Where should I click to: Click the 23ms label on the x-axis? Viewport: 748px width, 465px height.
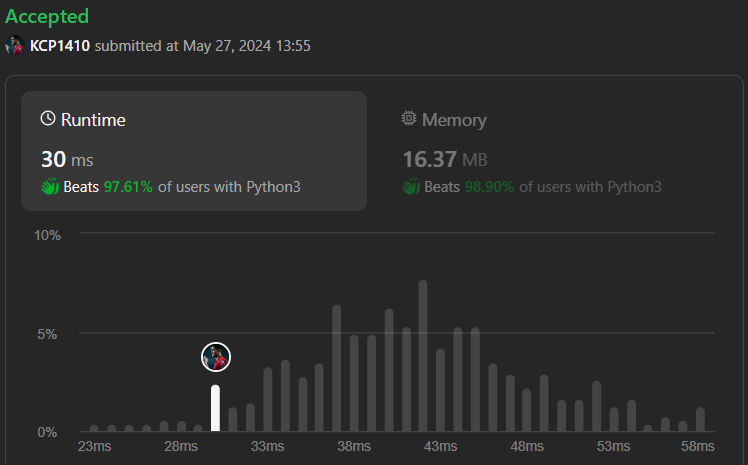94,446
